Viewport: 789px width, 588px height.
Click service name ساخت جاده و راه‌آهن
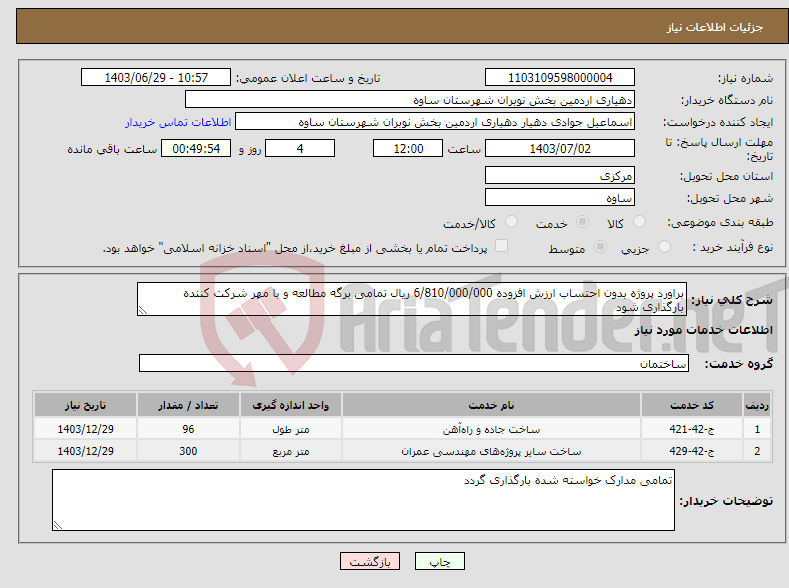[x=491, y=430]
